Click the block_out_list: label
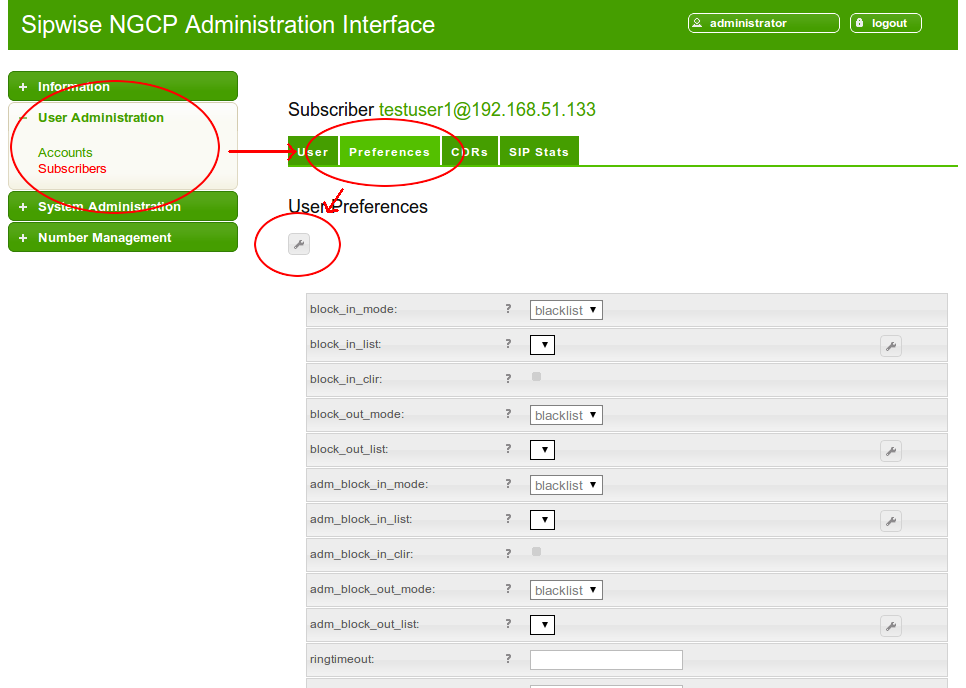The width and height of the screenshot is (966, 688). coord(349,450)
